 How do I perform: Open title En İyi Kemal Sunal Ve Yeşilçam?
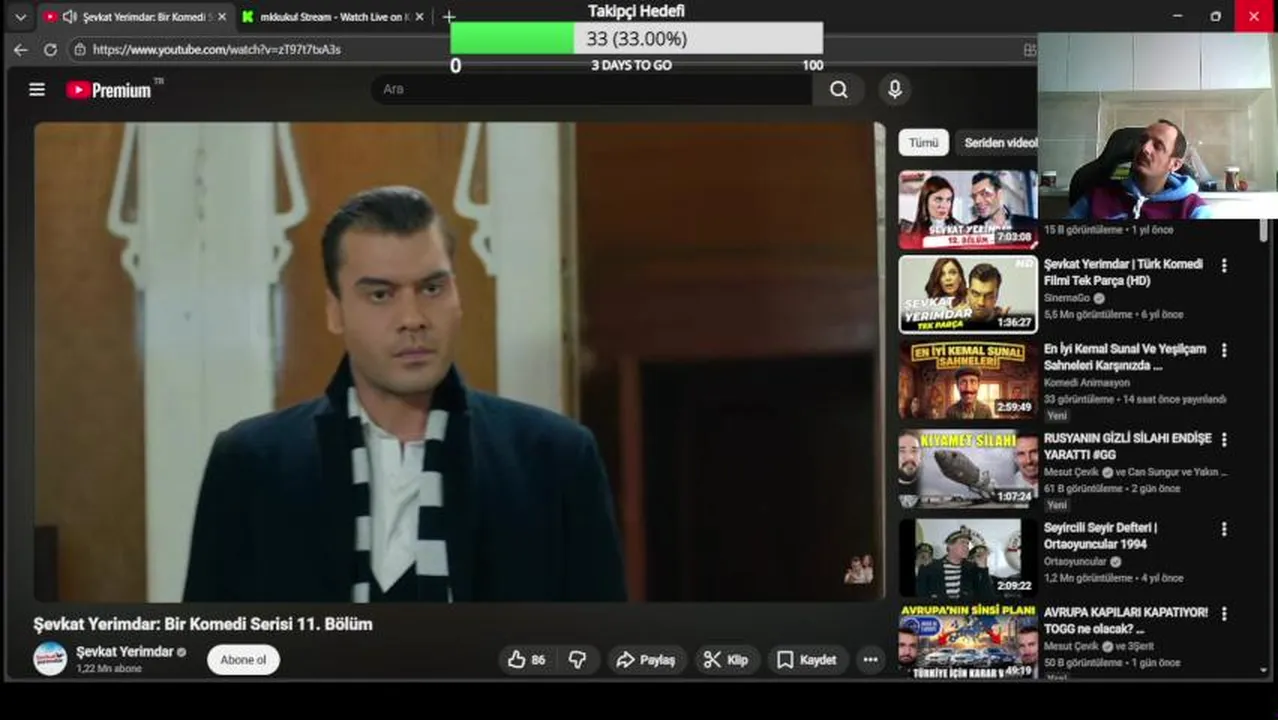pyautogui.click(x=1125, y=357)
